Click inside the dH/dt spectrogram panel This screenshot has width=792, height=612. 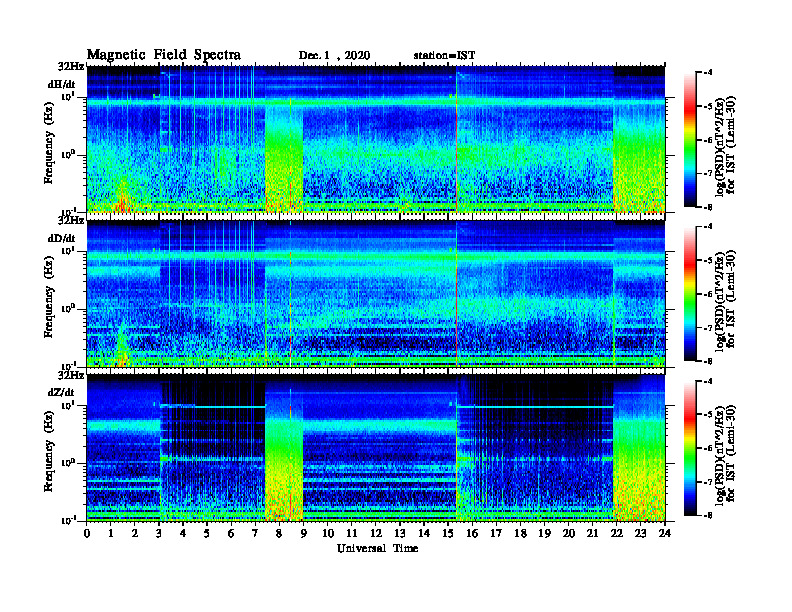(376, 139)
